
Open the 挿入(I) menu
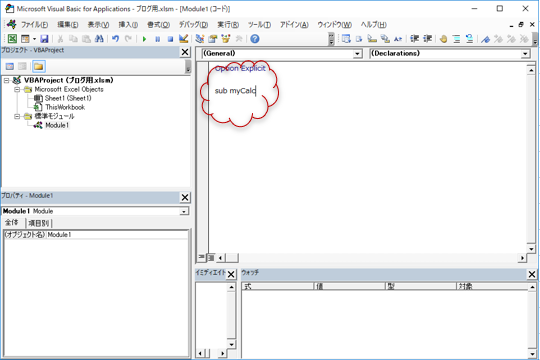tap(128, 25)
